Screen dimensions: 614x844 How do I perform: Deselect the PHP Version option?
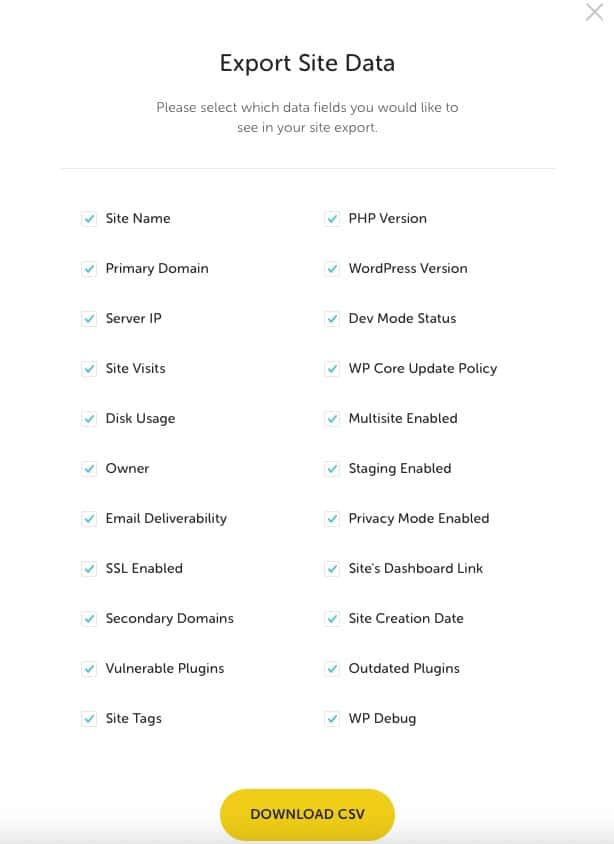tap(332, 218)
